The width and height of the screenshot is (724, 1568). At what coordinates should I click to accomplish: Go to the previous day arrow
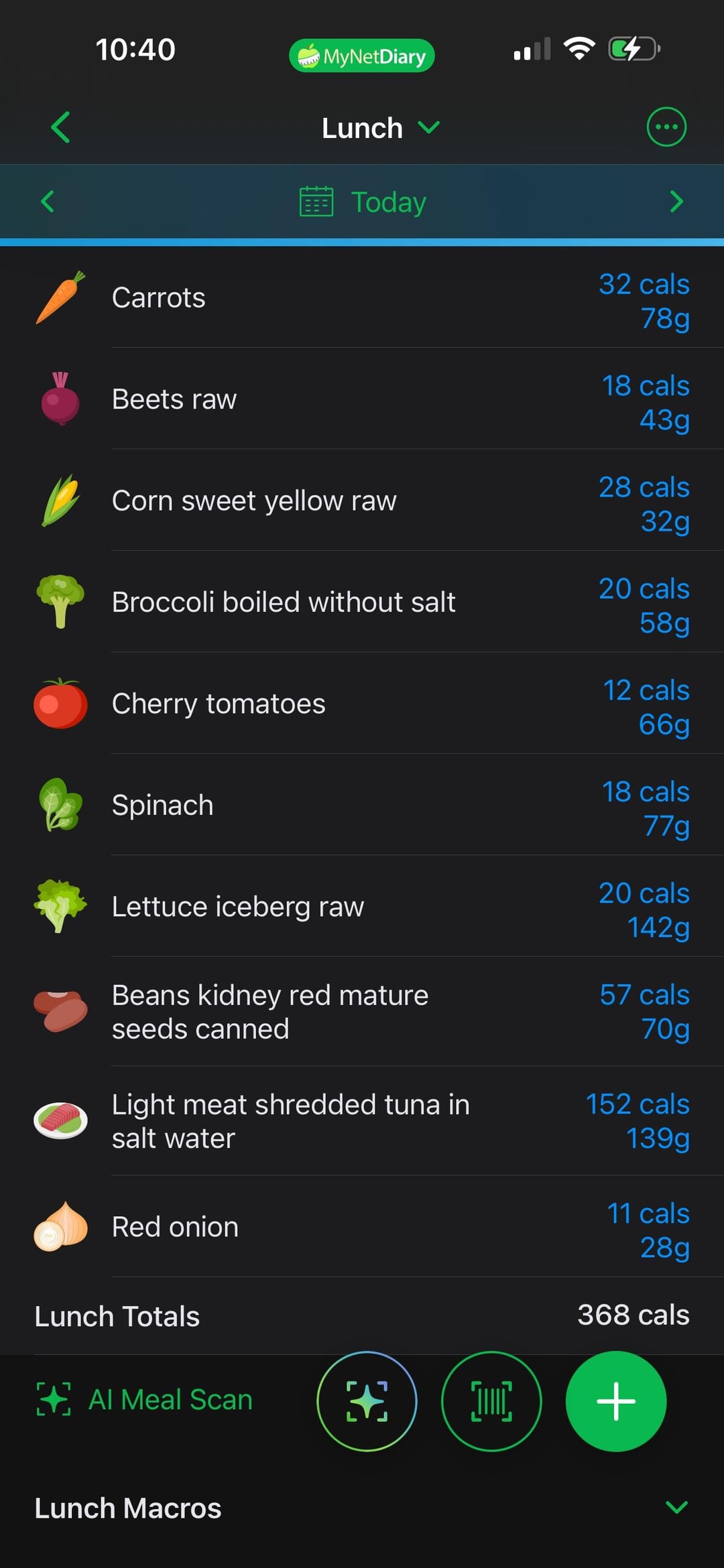pyautogui.click(x=48, y=201)
